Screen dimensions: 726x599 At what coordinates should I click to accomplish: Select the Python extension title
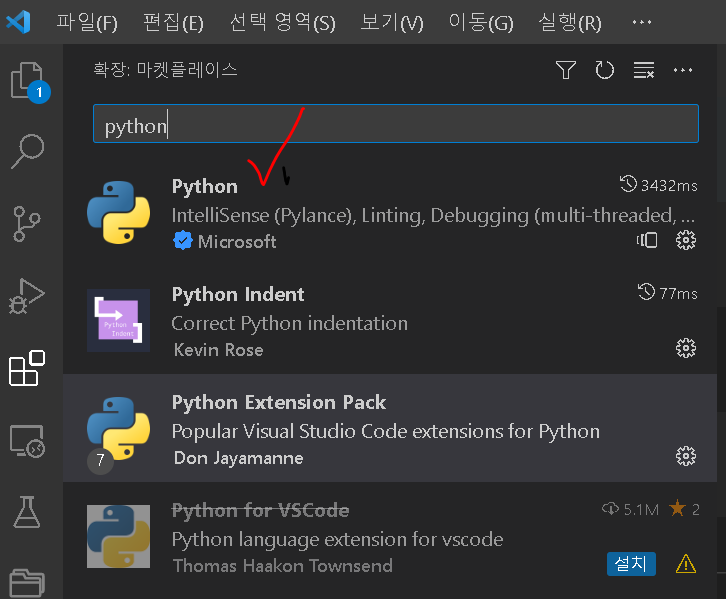click(205, 187)
